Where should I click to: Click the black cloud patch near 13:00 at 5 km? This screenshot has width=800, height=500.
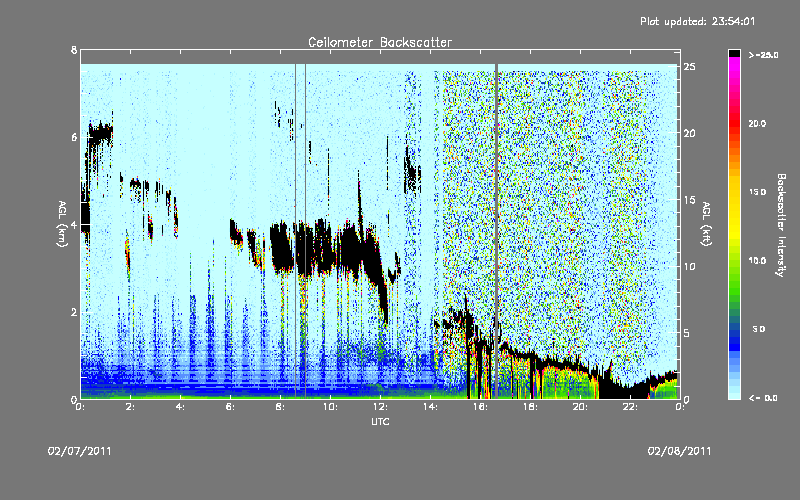coord(412,173)
